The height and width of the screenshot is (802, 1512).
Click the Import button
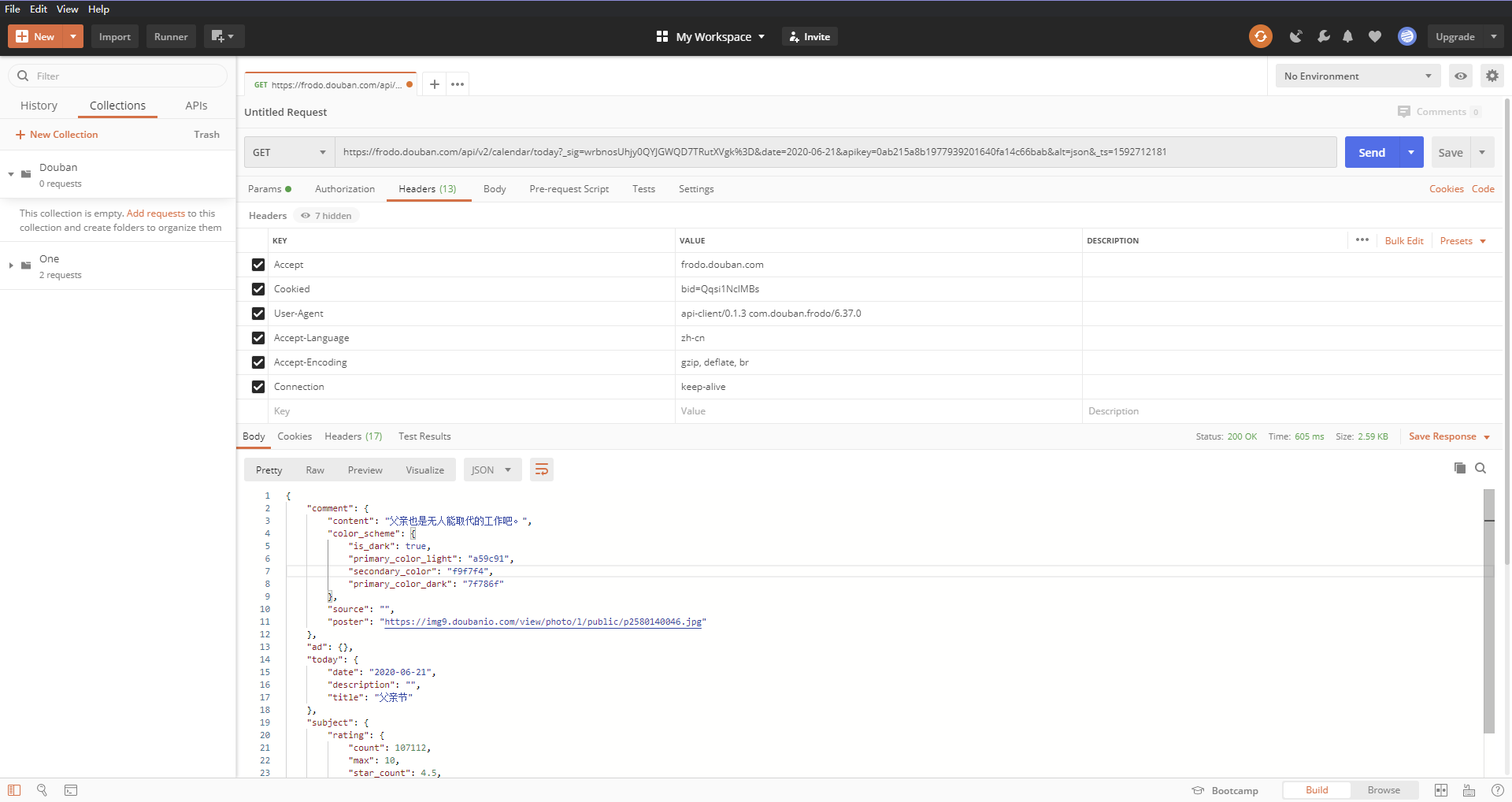tap(115, 36)
